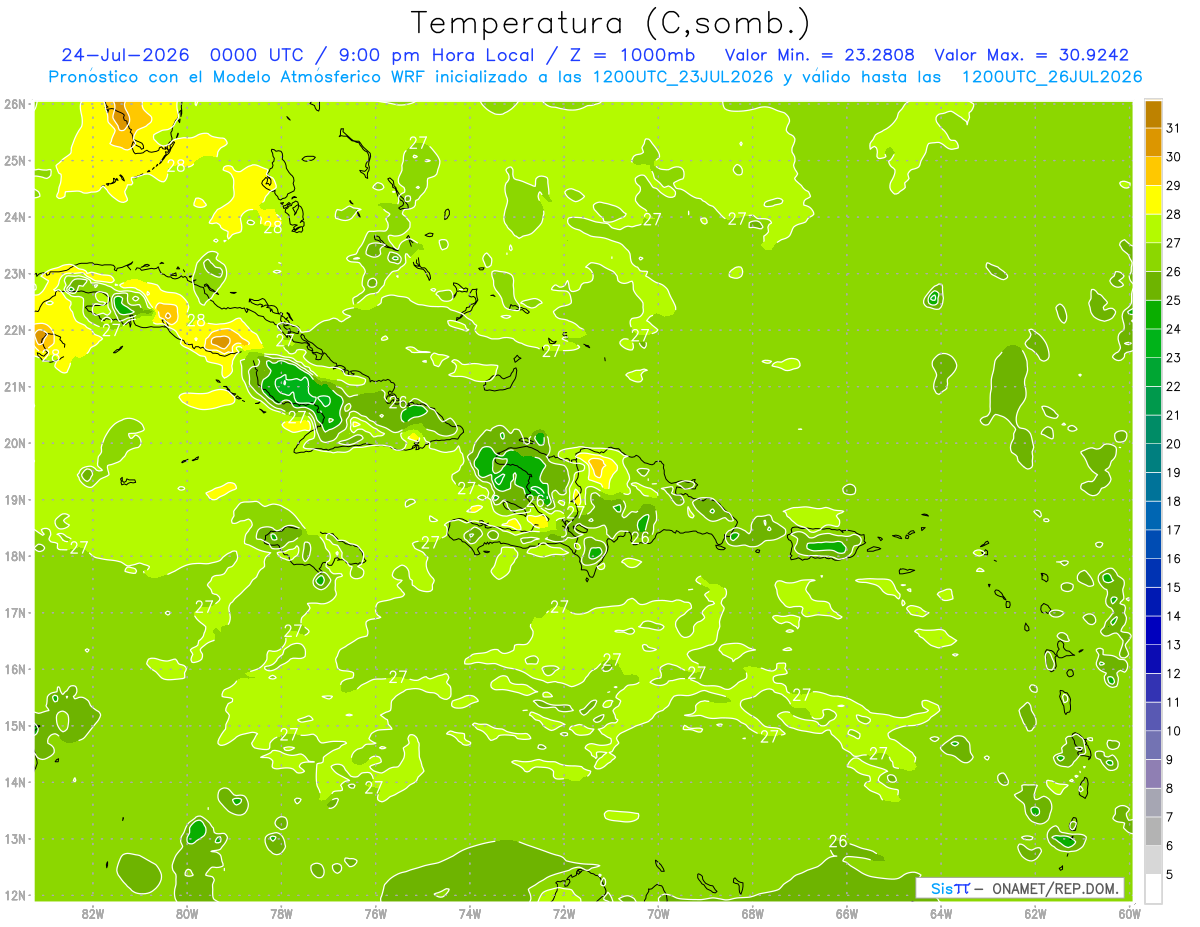Pick the dark blue swatch between 12 and 13

point(1153,659)
